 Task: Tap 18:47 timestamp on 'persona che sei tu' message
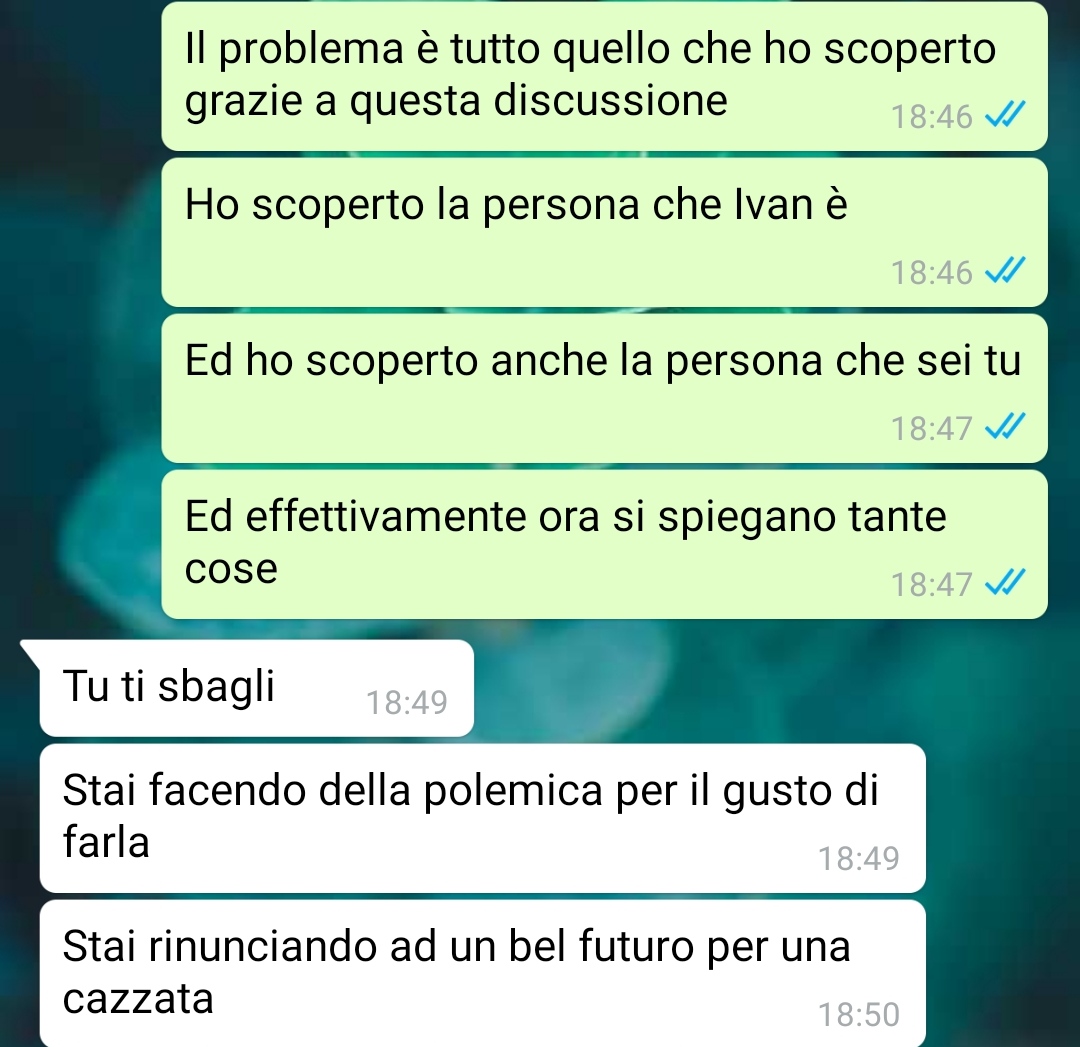[931, 428]
